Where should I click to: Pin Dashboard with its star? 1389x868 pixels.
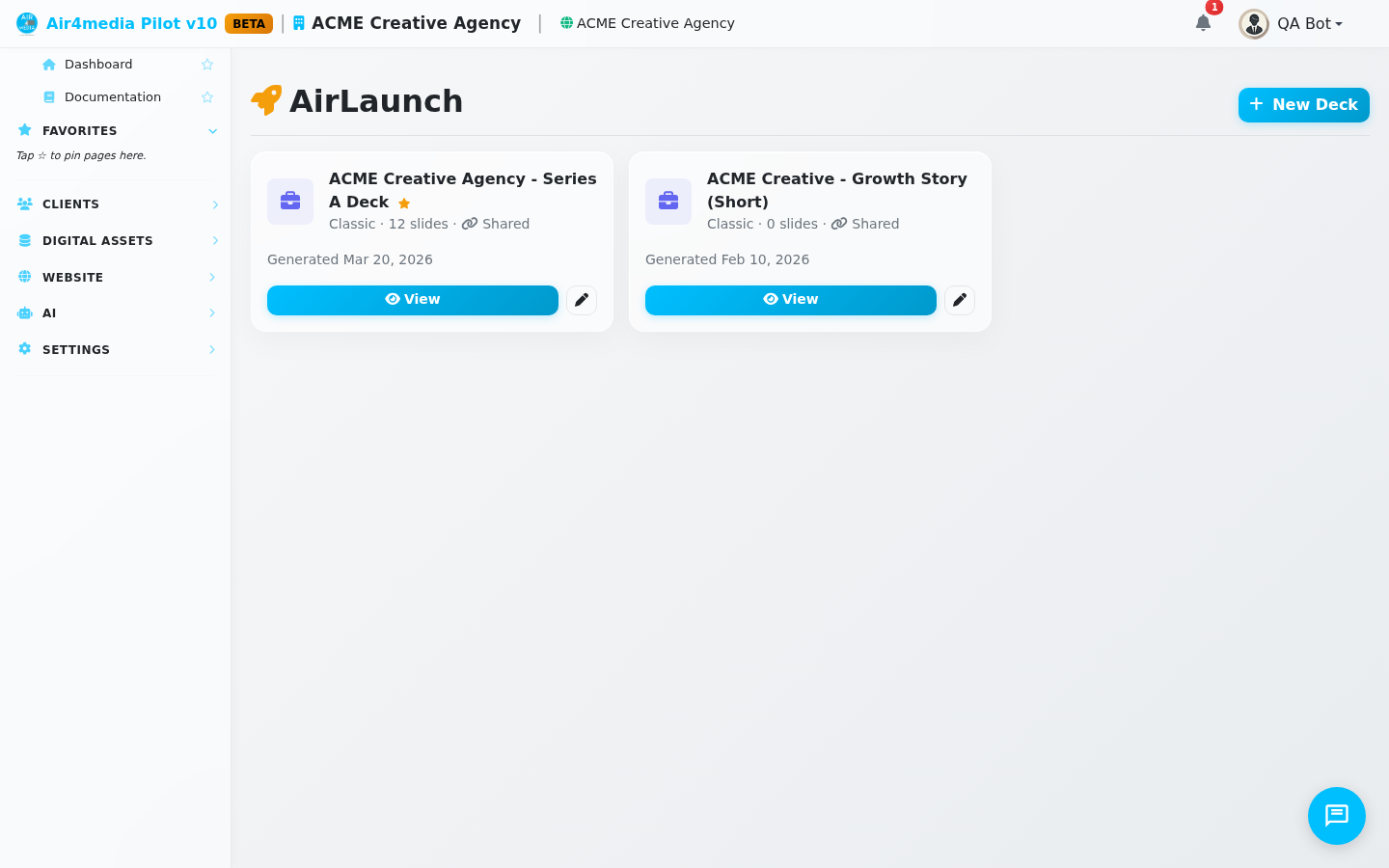point(207,65)
